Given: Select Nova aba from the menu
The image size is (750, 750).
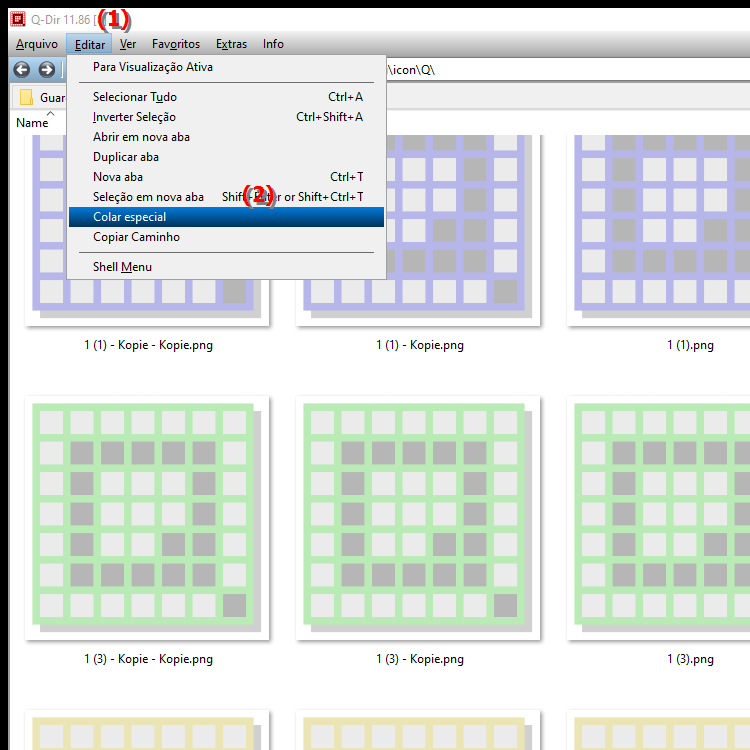Looking at the screenshot, I should [118, 177].
